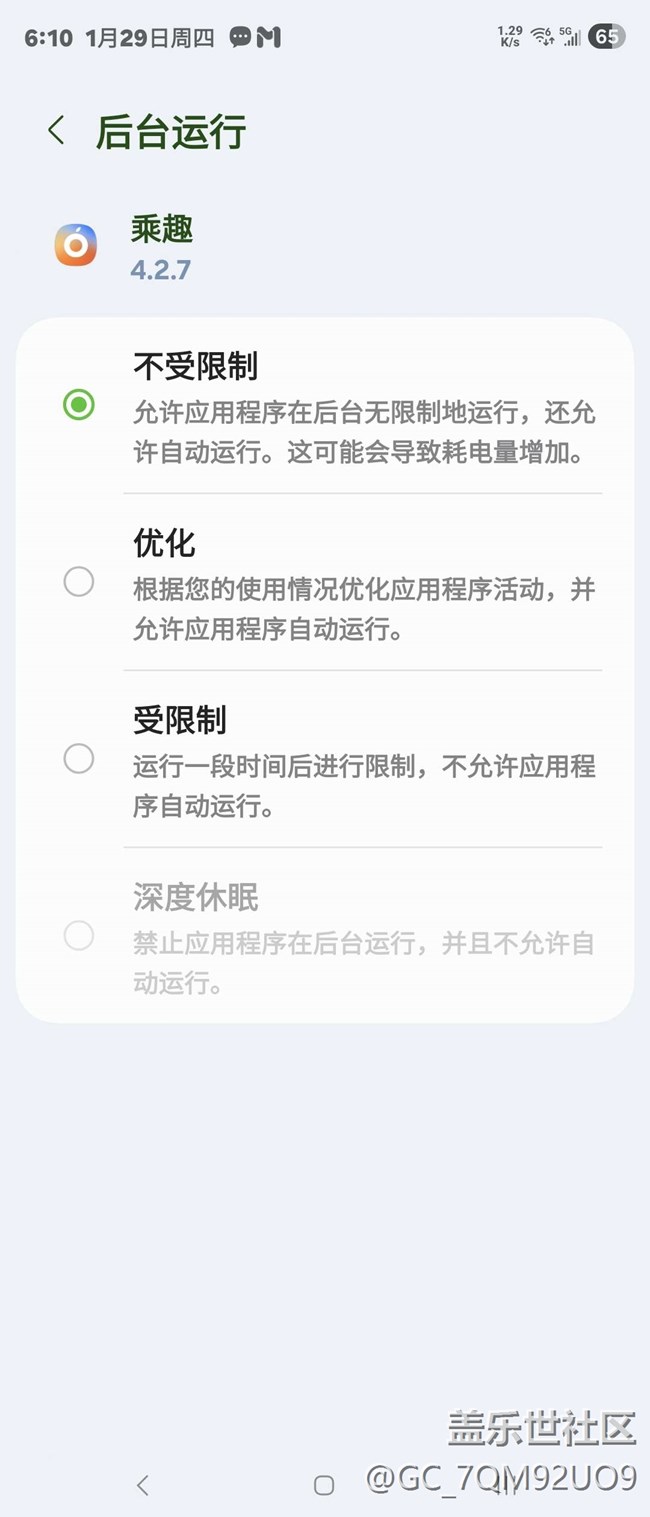This screenshot has width=650, height=1517.
Task: Tap the back arrow beside 后台运行
Action: tap(56, 131)
